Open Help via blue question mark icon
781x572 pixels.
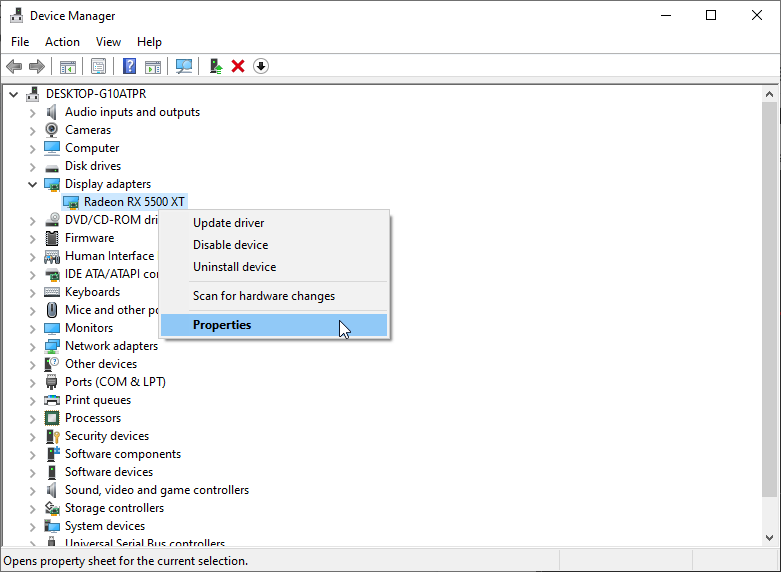click(130, 66)
